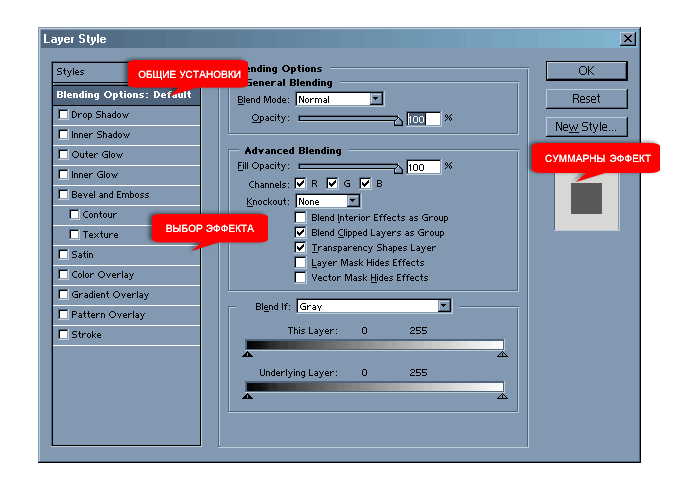The height and width of the screenshot is (490, 679).
Task: Click the Reset button
Action: [586, 99]
